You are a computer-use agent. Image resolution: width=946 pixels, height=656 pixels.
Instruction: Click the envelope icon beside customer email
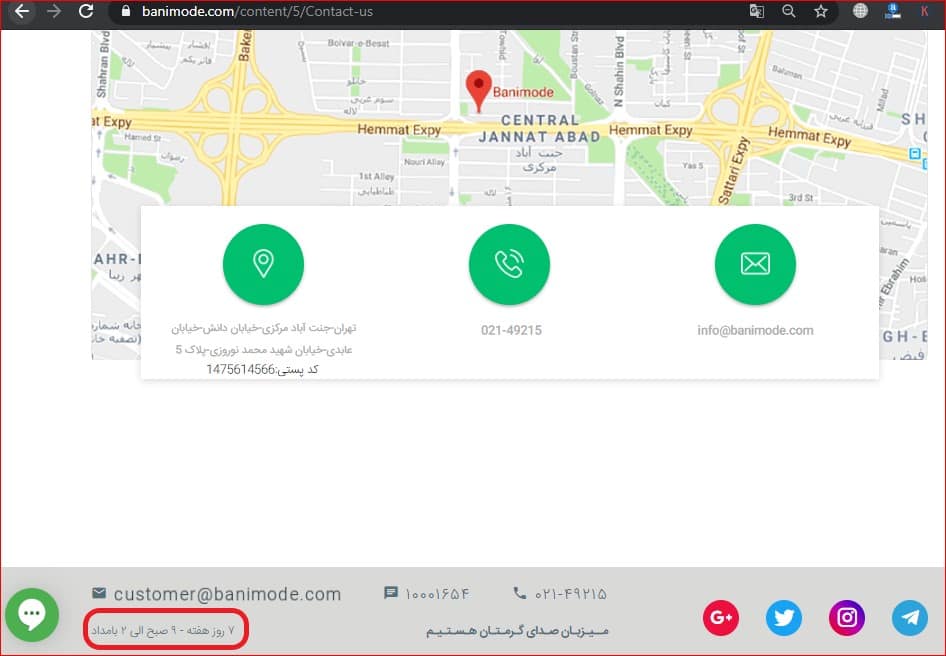click(99, 593)
